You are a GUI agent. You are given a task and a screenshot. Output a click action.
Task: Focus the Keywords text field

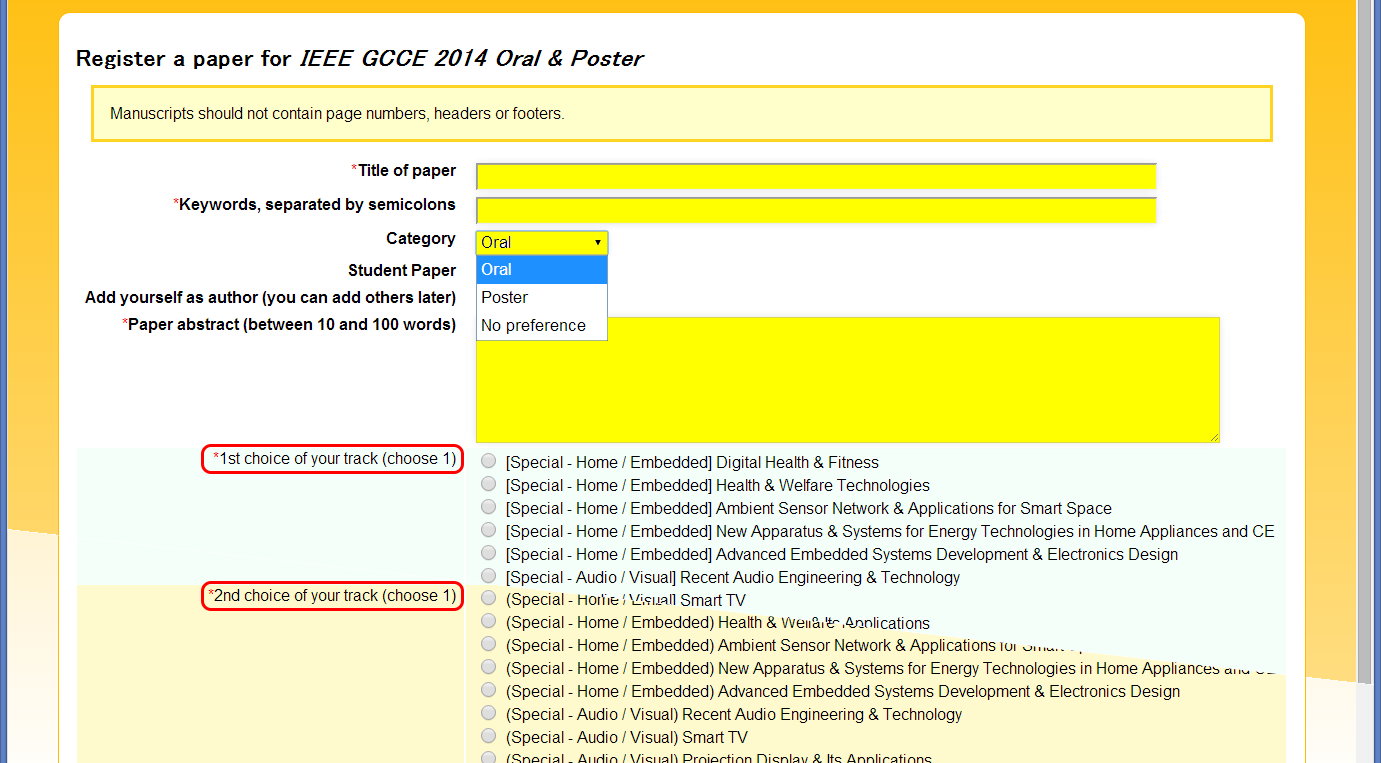[x=816, y=211]
